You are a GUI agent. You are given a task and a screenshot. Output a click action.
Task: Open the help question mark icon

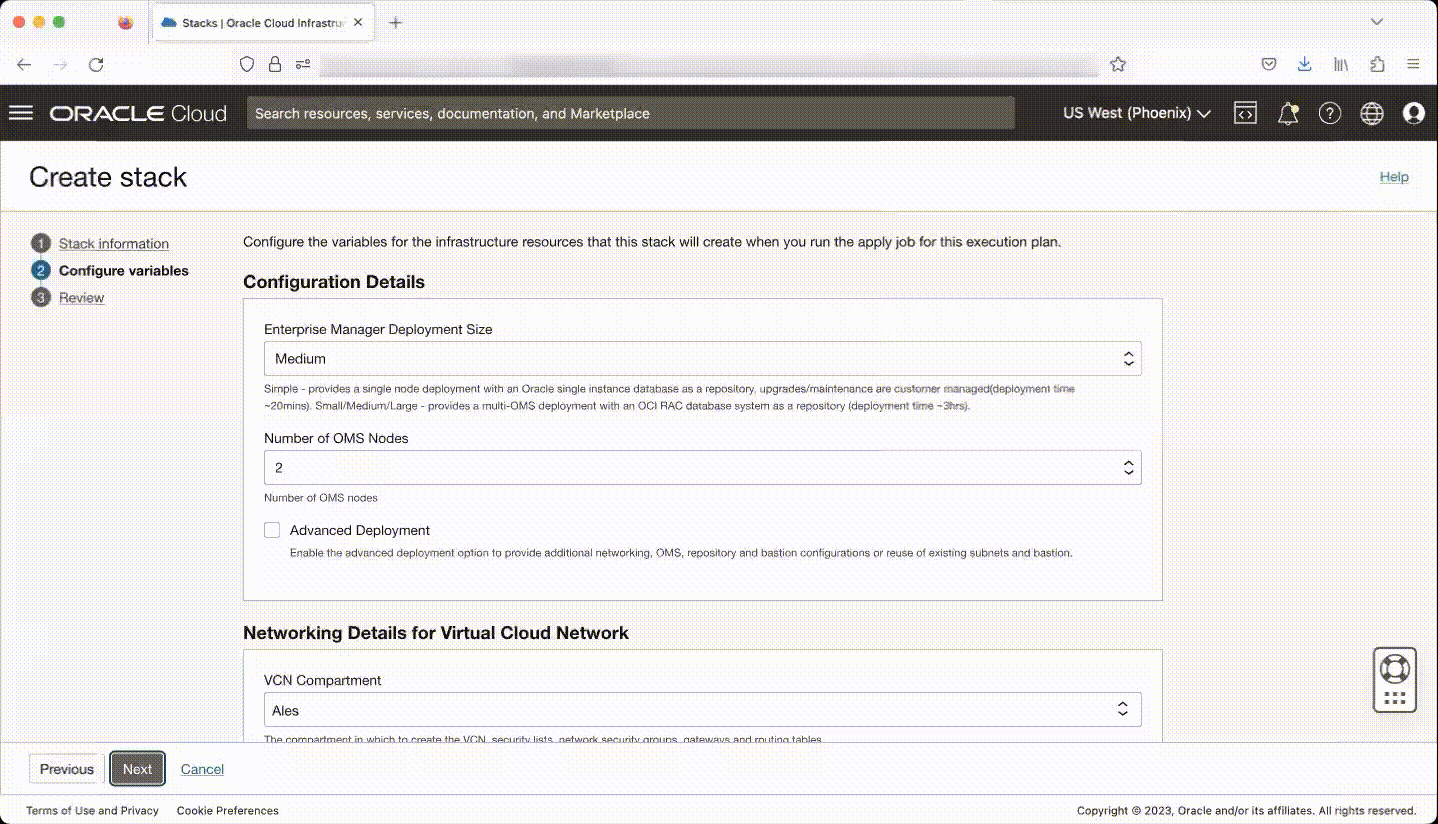pyautogui.click(x=1330, y=113)
